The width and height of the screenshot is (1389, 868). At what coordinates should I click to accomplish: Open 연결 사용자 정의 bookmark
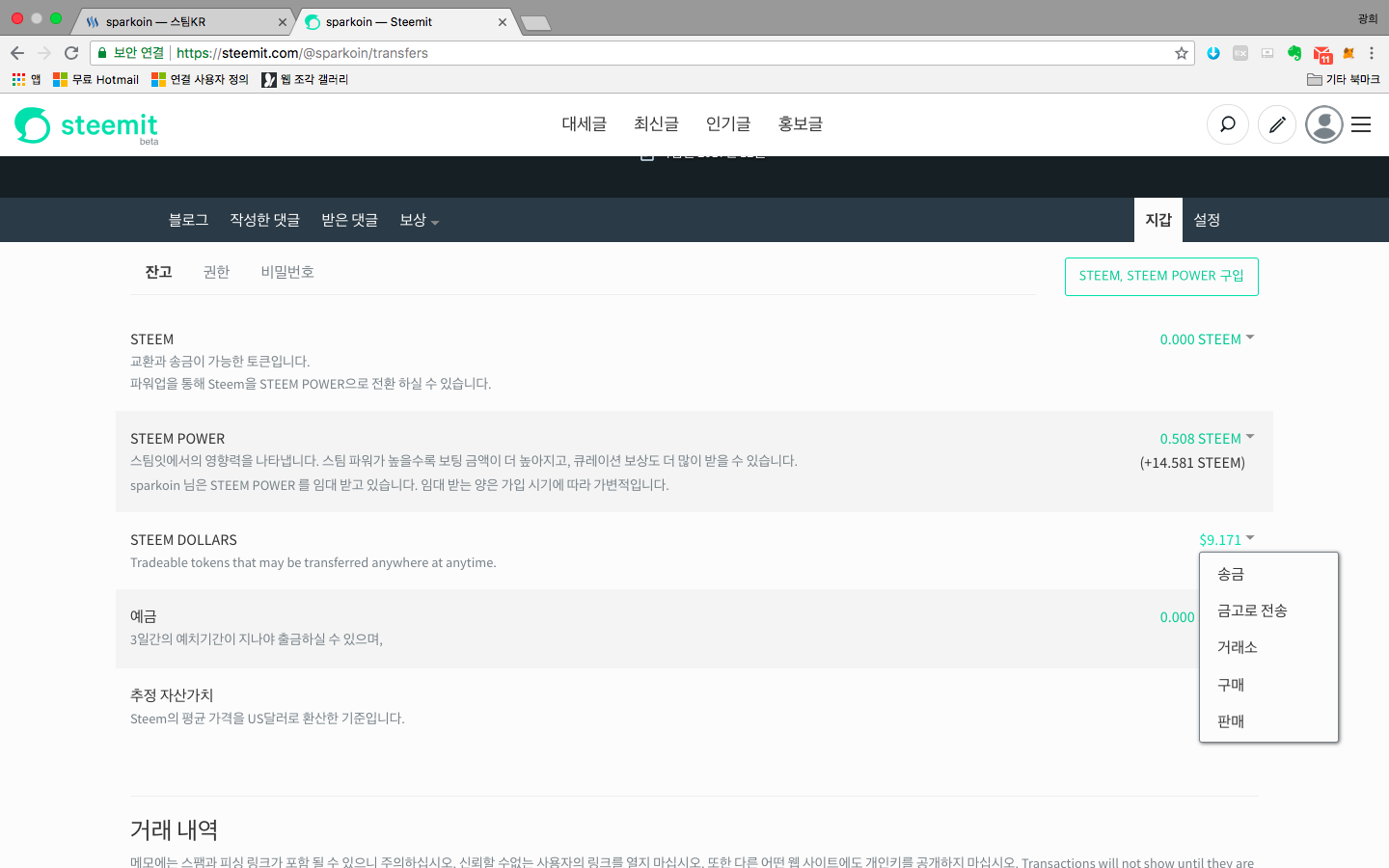tap(200, 79)
